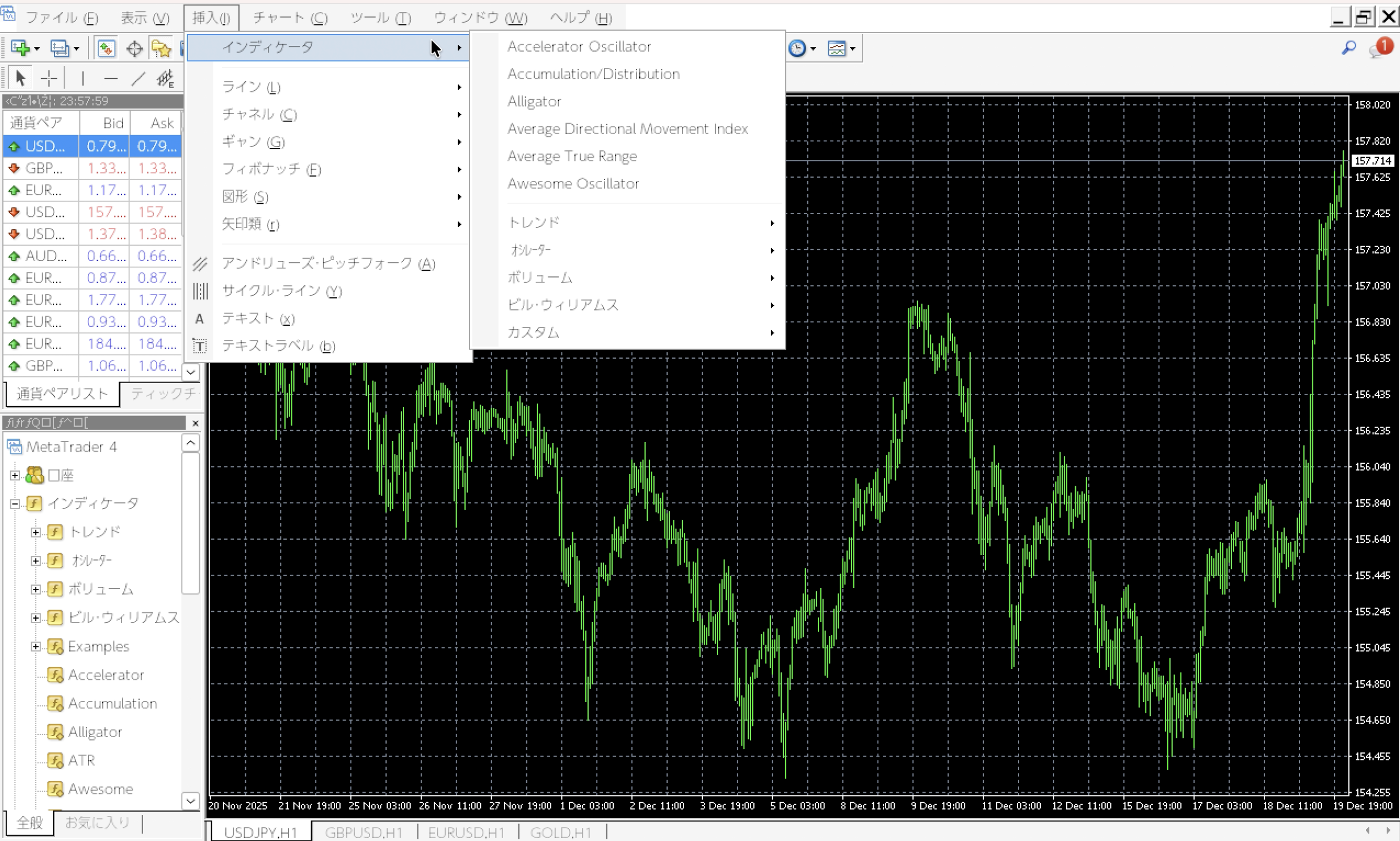Screen dimensions: 1400x841
Task: Select the Crosshair cursor tool
Action: pyautogui.click(x=49, y=78)
